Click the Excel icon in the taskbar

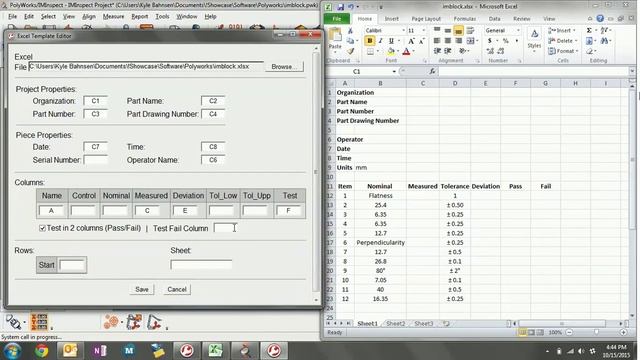(x=216, y=351)
